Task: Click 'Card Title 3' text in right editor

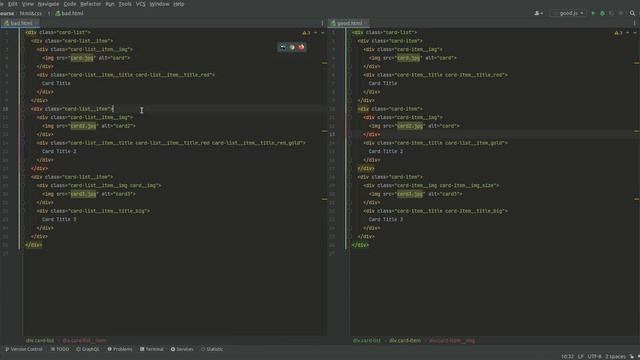Action: click(x=385, y=220)
